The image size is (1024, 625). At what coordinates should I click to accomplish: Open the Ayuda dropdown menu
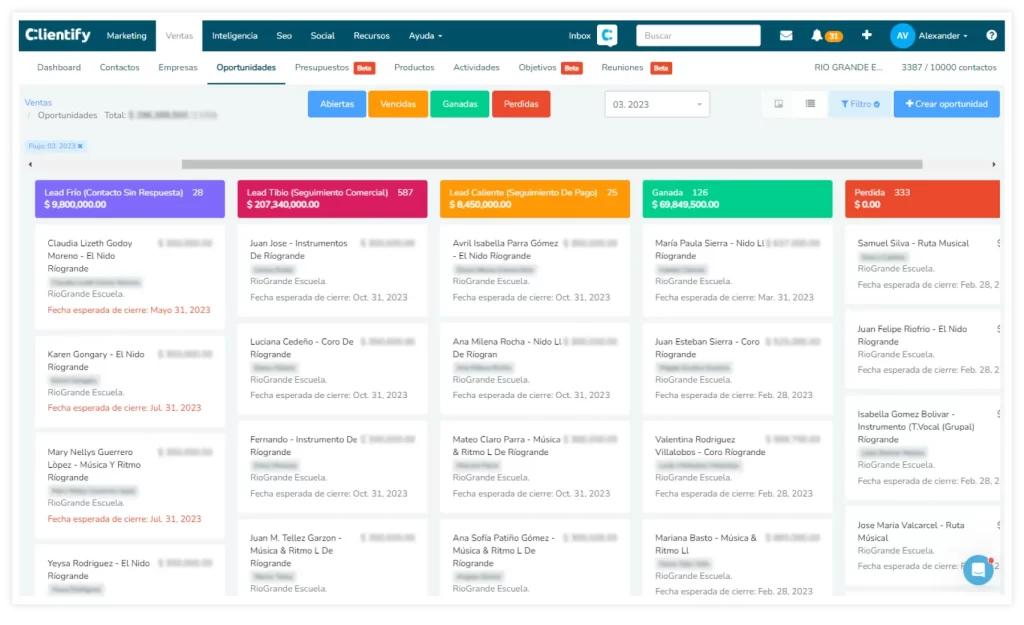coord(425,36)
